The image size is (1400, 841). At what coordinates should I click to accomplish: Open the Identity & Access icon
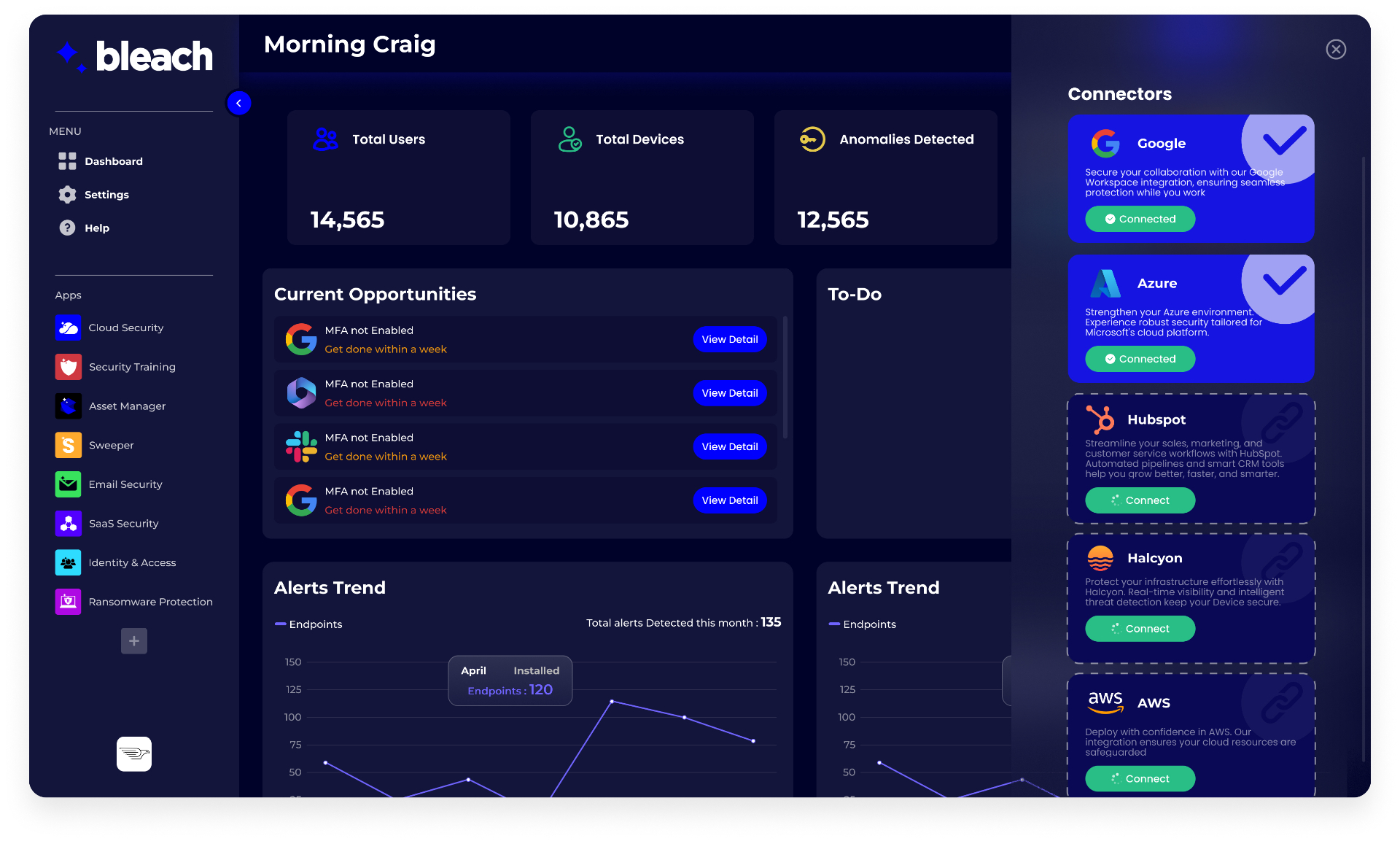(x=68, y=563)
